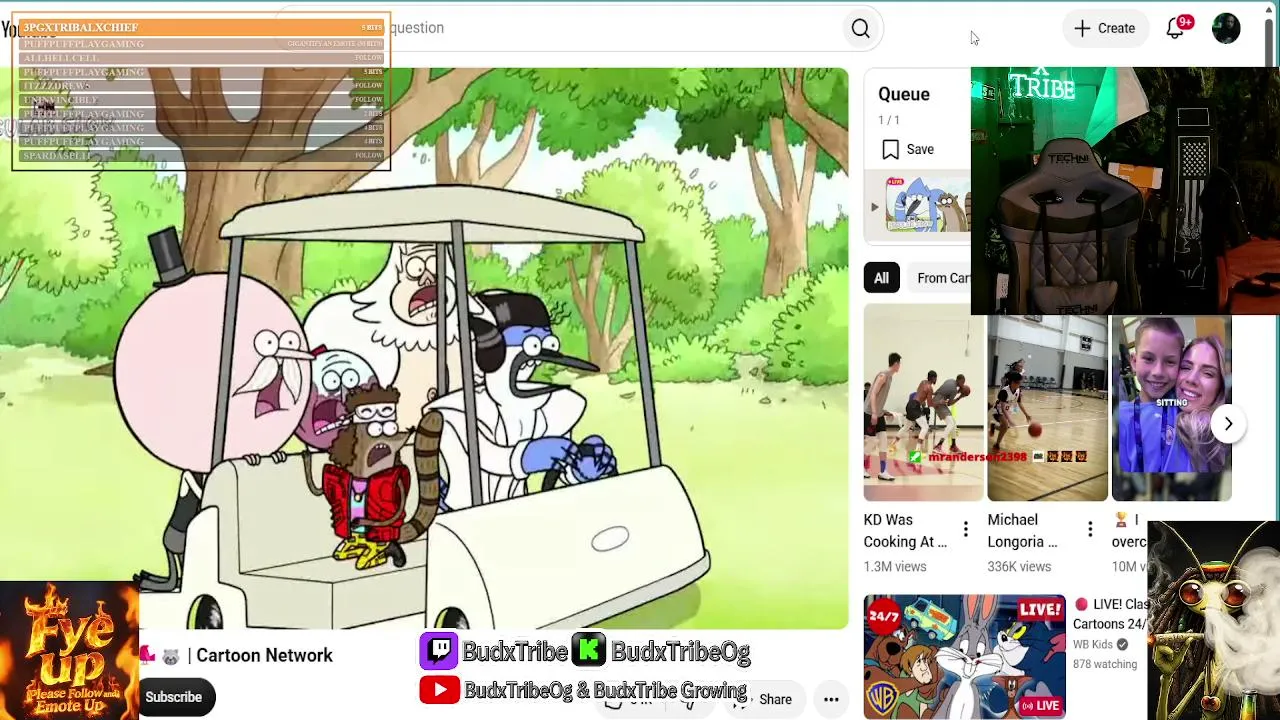This screenshot has height=720, width=1280.
Task: Click the KD Was Cooking At title
Action: click(905, 531)
